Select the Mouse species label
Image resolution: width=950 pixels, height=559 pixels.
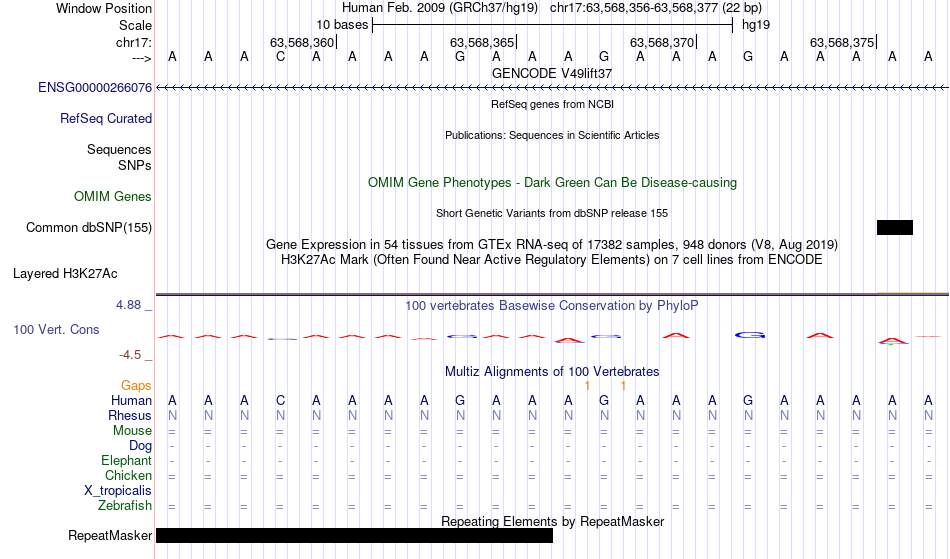[132, 431]
